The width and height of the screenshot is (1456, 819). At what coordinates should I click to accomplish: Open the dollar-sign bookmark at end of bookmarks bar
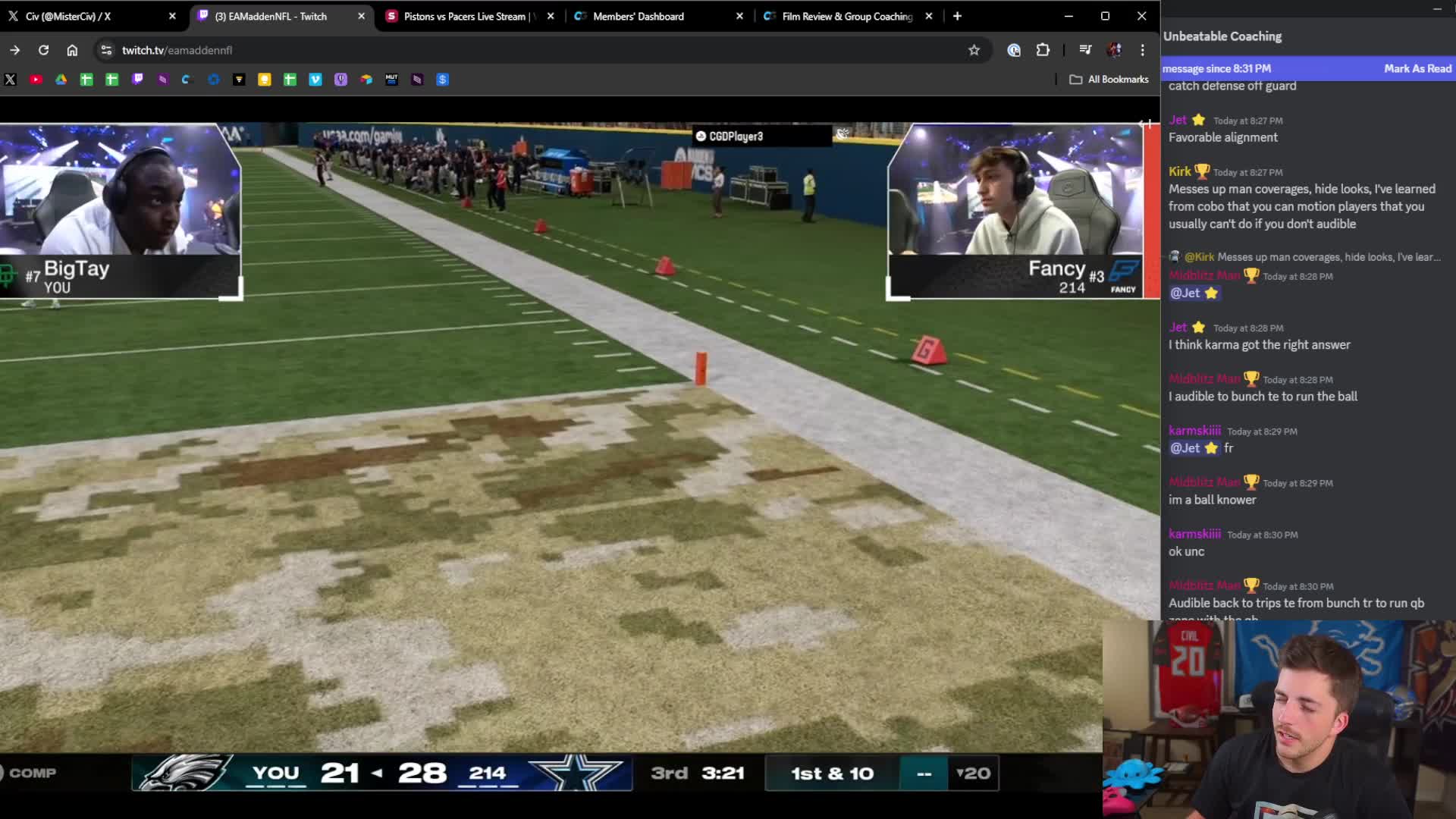coord(443,79)
